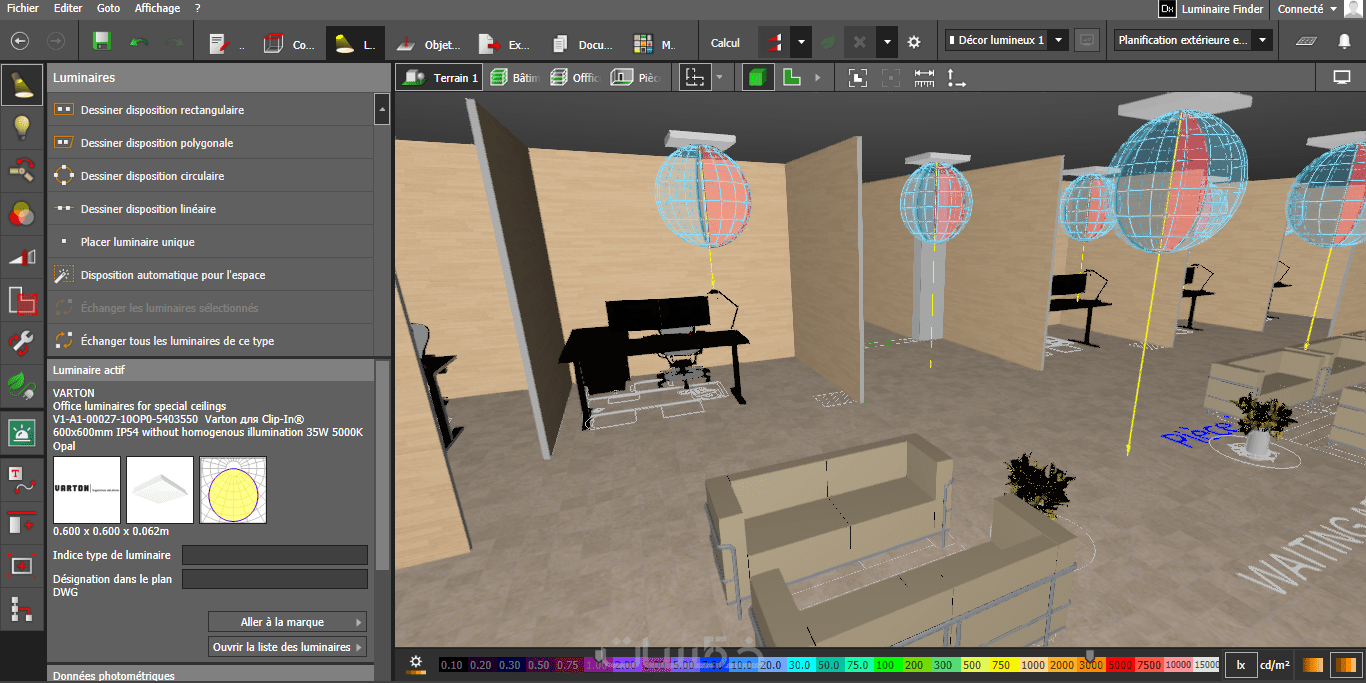This screenshot has width=1366, height=683.
Task: Click the coordinate origin axes icon
Action: pyautogui.click(x=956, y=77)
